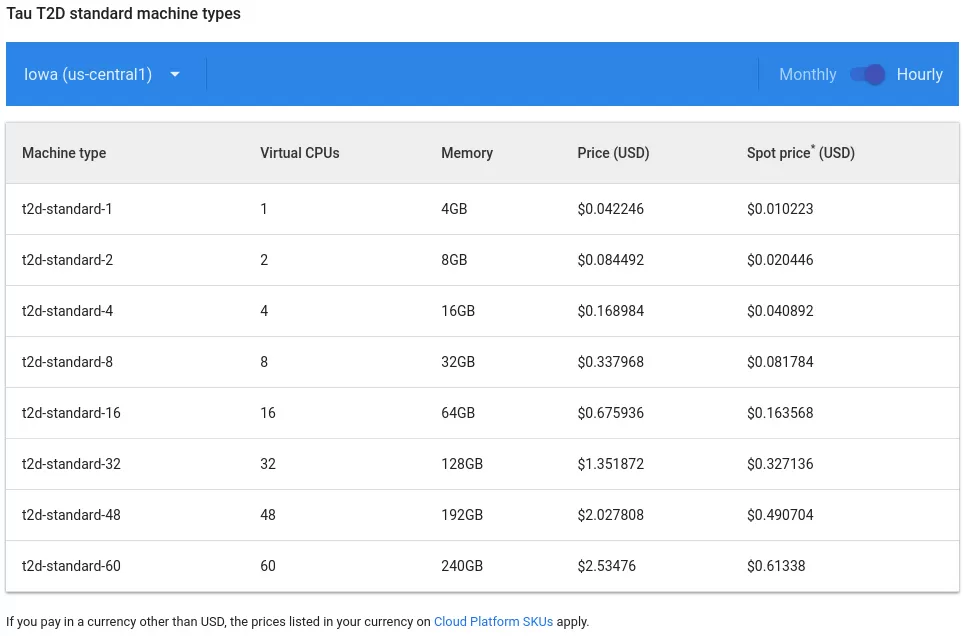The image size is (966, 636).
Task: Click the $0.163568 spot price
Action: [x=780, y=413]
